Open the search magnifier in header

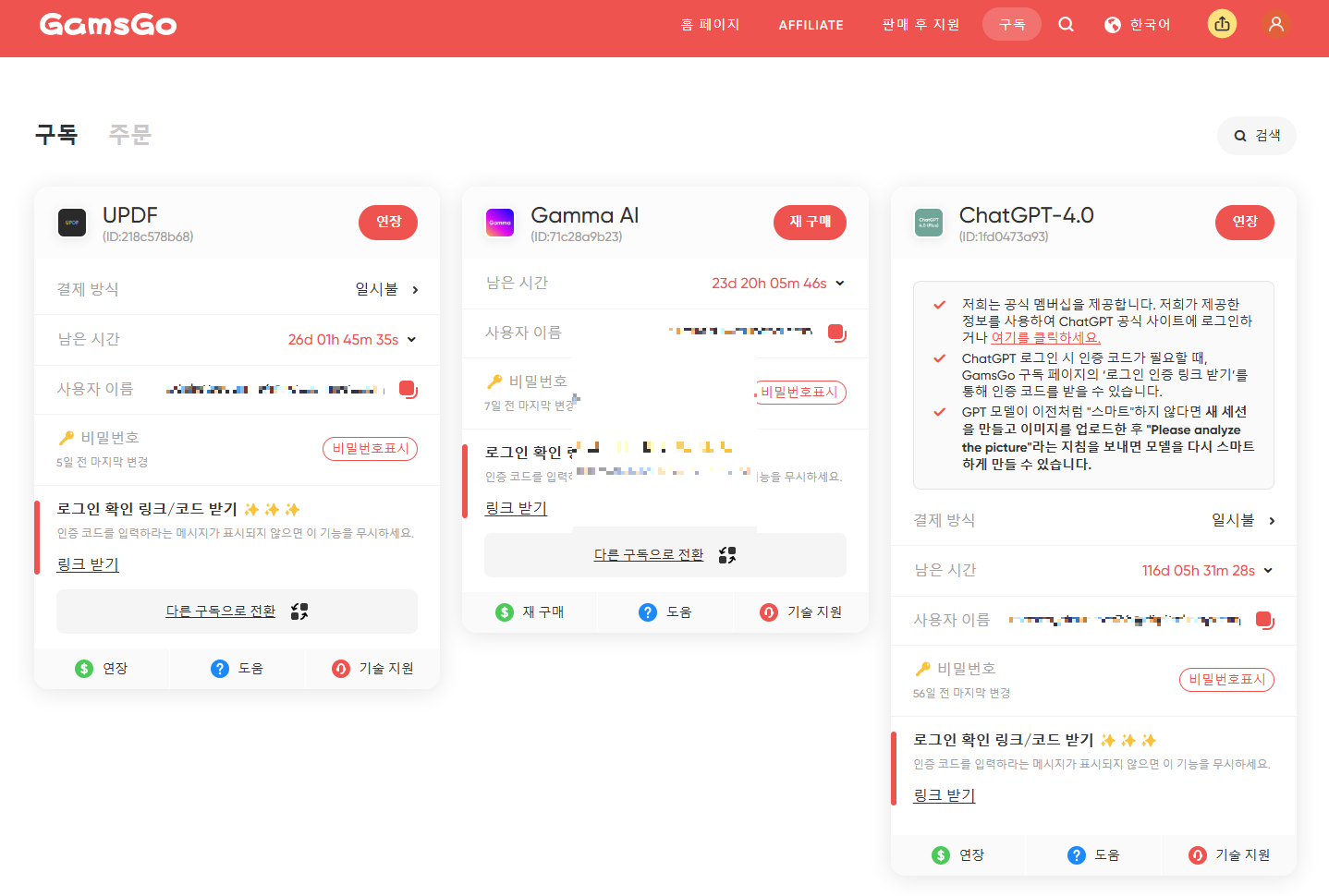[x=1066, y=24]
